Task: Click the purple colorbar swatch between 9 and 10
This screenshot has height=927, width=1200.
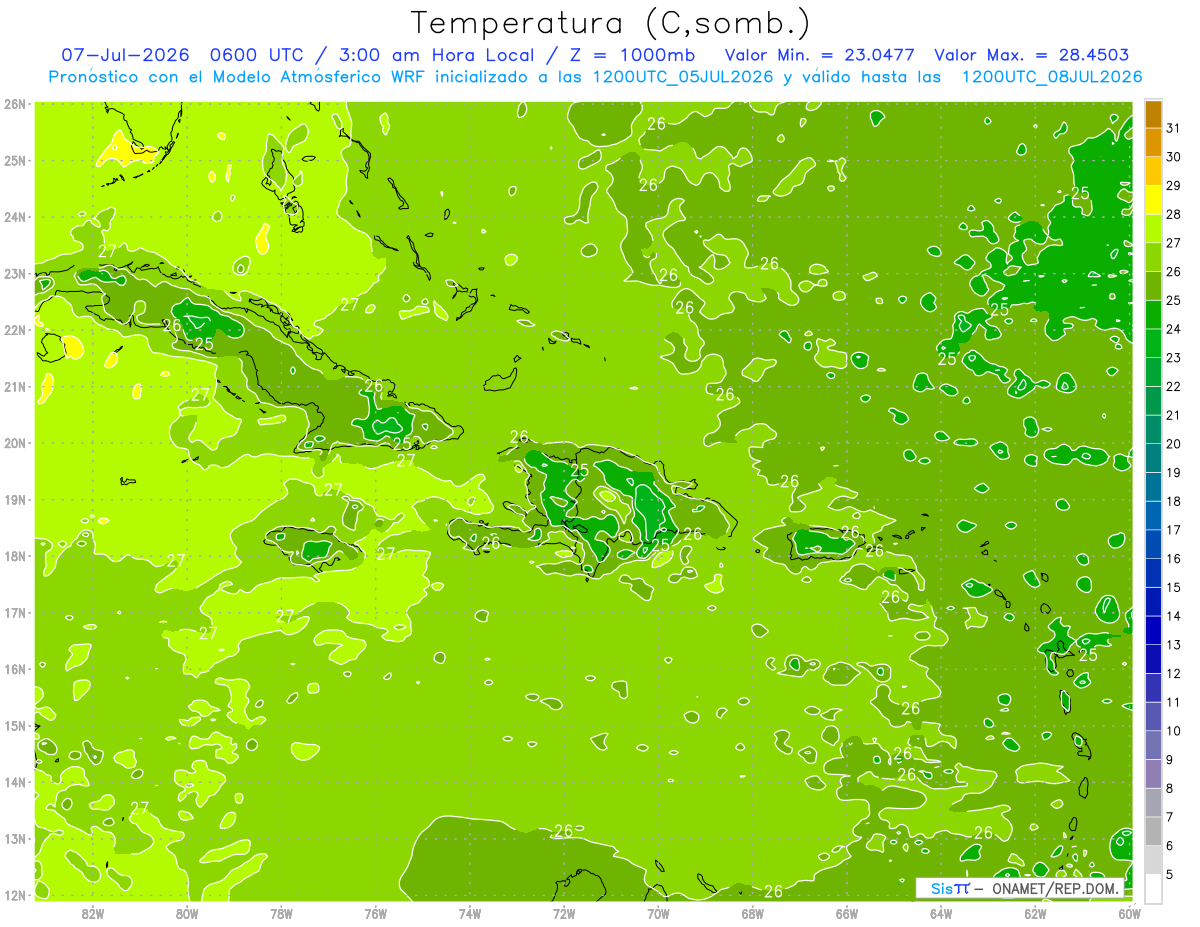Action: pos(1153,745)
